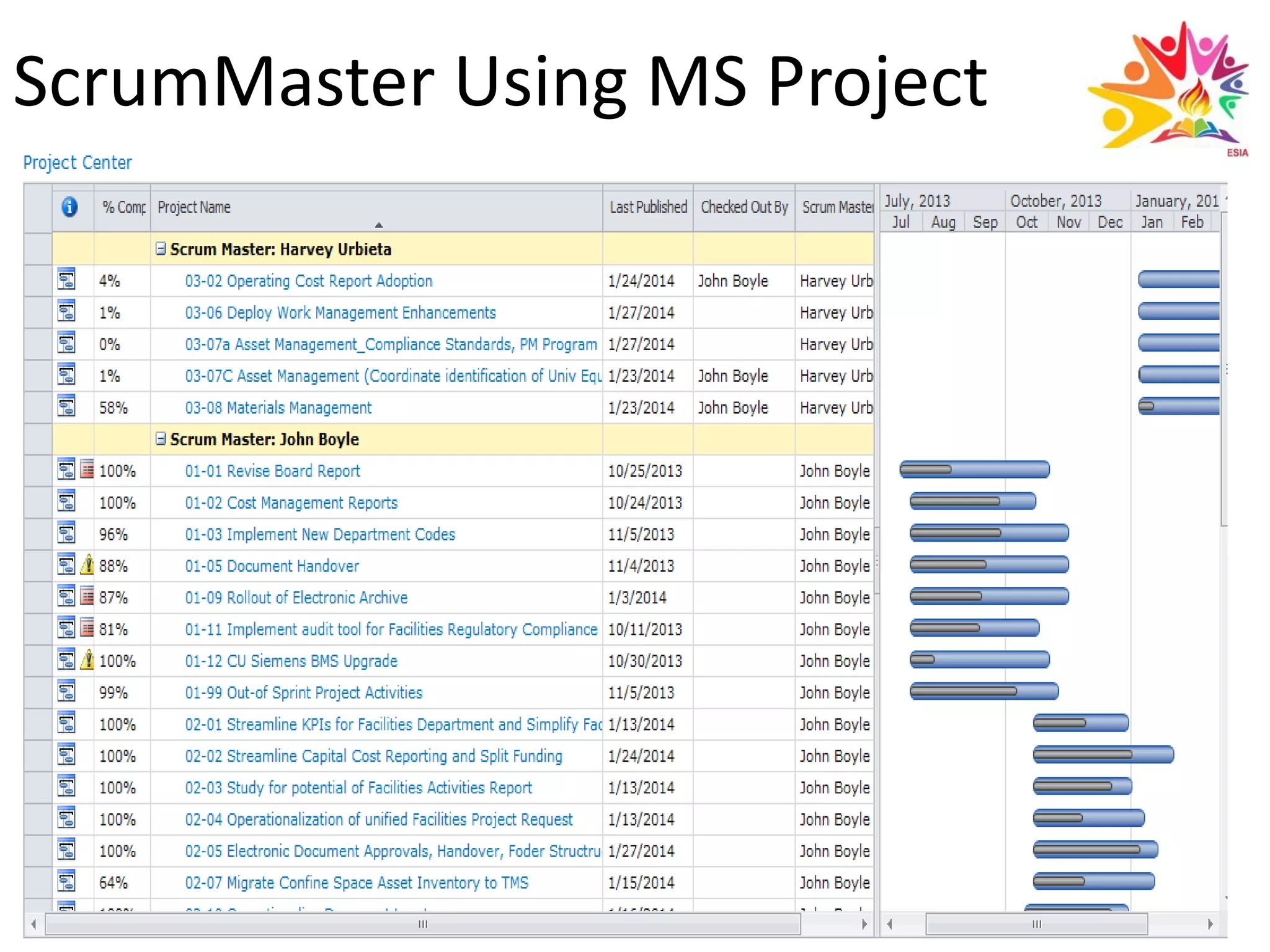Screen dimensions: 1270x952
Task: Click the 1/24/2014 date for 03-02 row
Action: tap(641, 281)
